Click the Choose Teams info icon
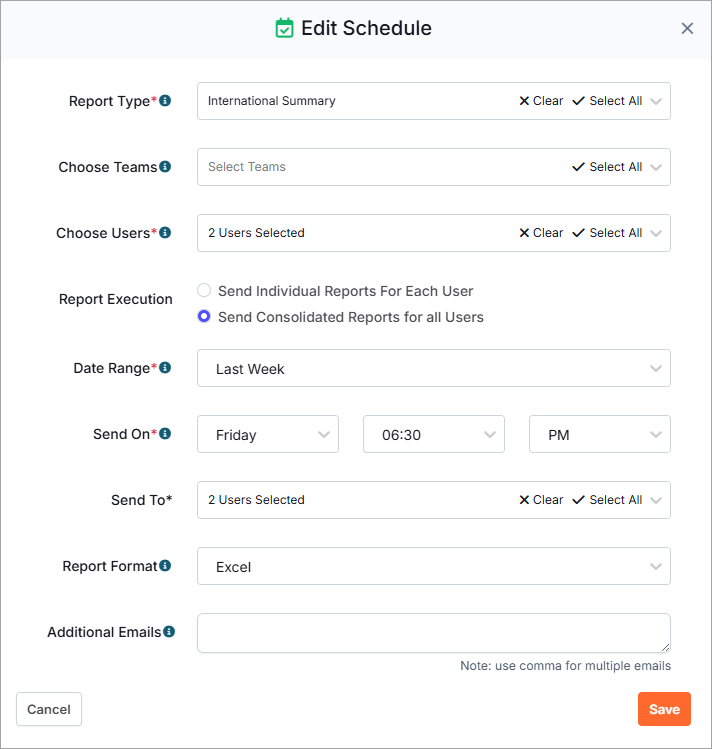 pyautogui.click(x=165, y=167)
